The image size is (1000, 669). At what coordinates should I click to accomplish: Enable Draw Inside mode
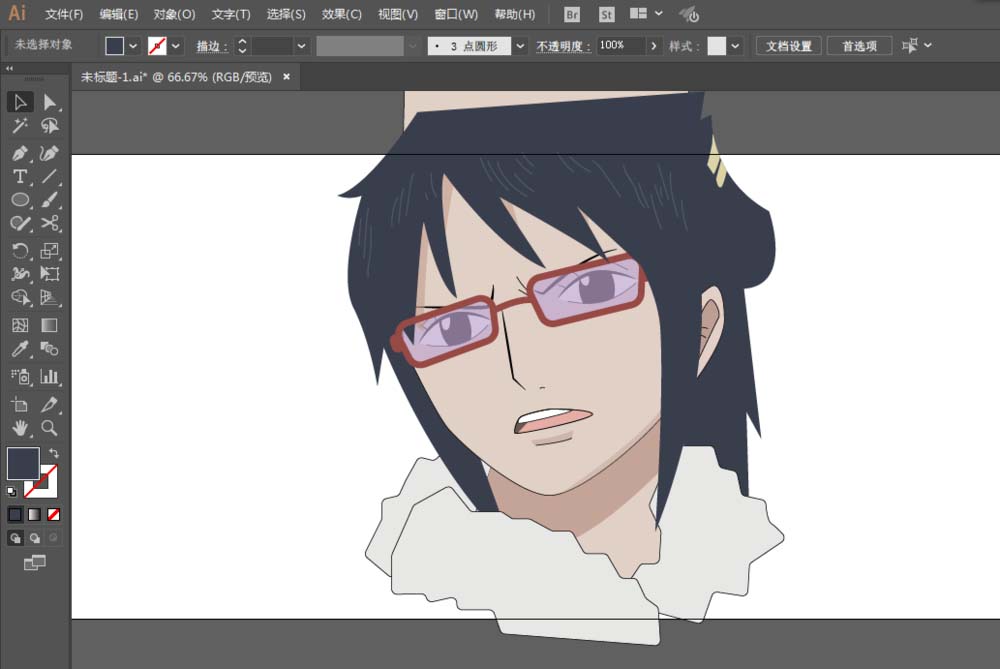[54, 538]
